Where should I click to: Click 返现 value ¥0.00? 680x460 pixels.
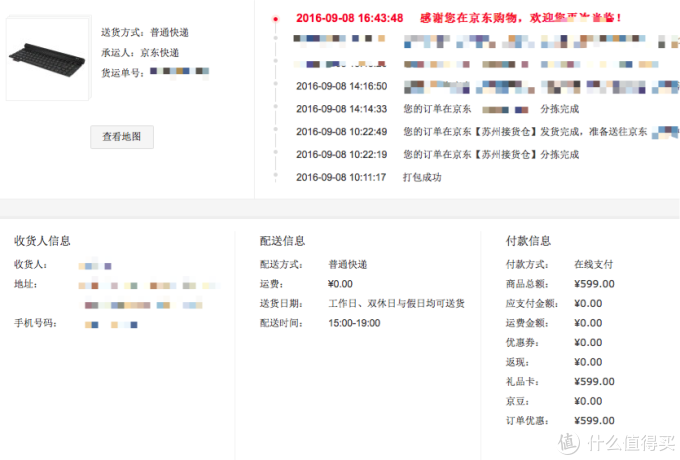[588, 362]
